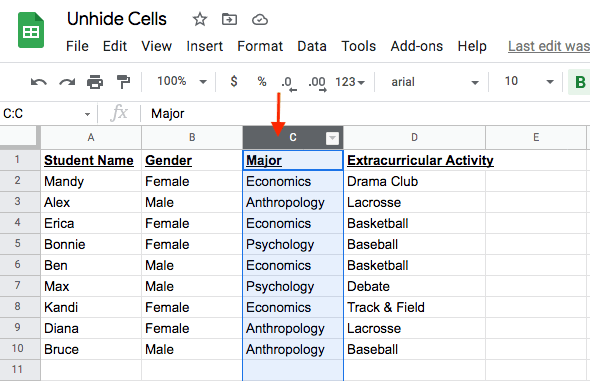
Task: Toggle bold formatting
Action: [x=579, y=82]
